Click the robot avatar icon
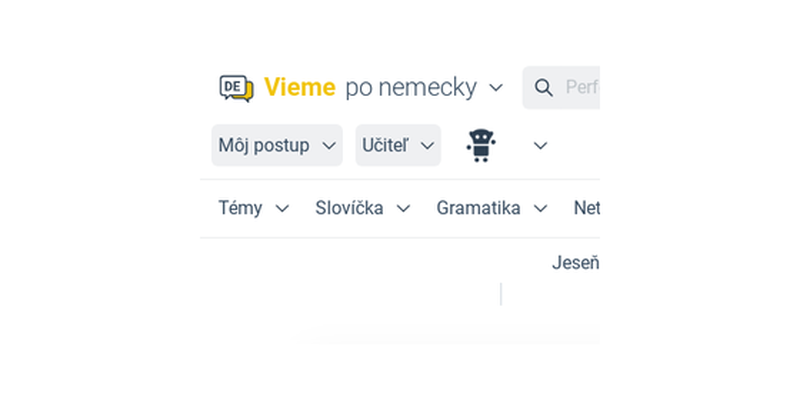Screen dimensions: 800x400 click(481, 145)
